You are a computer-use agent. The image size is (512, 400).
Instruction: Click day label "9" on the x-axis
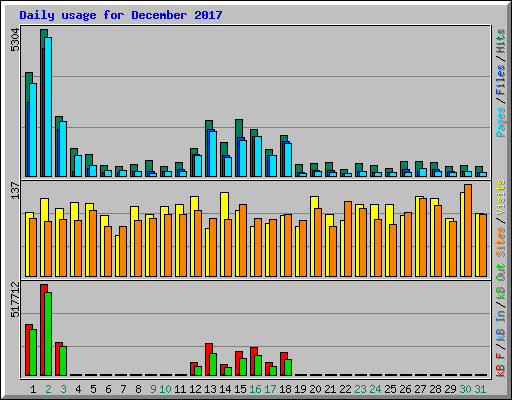(x=153, y=389)
